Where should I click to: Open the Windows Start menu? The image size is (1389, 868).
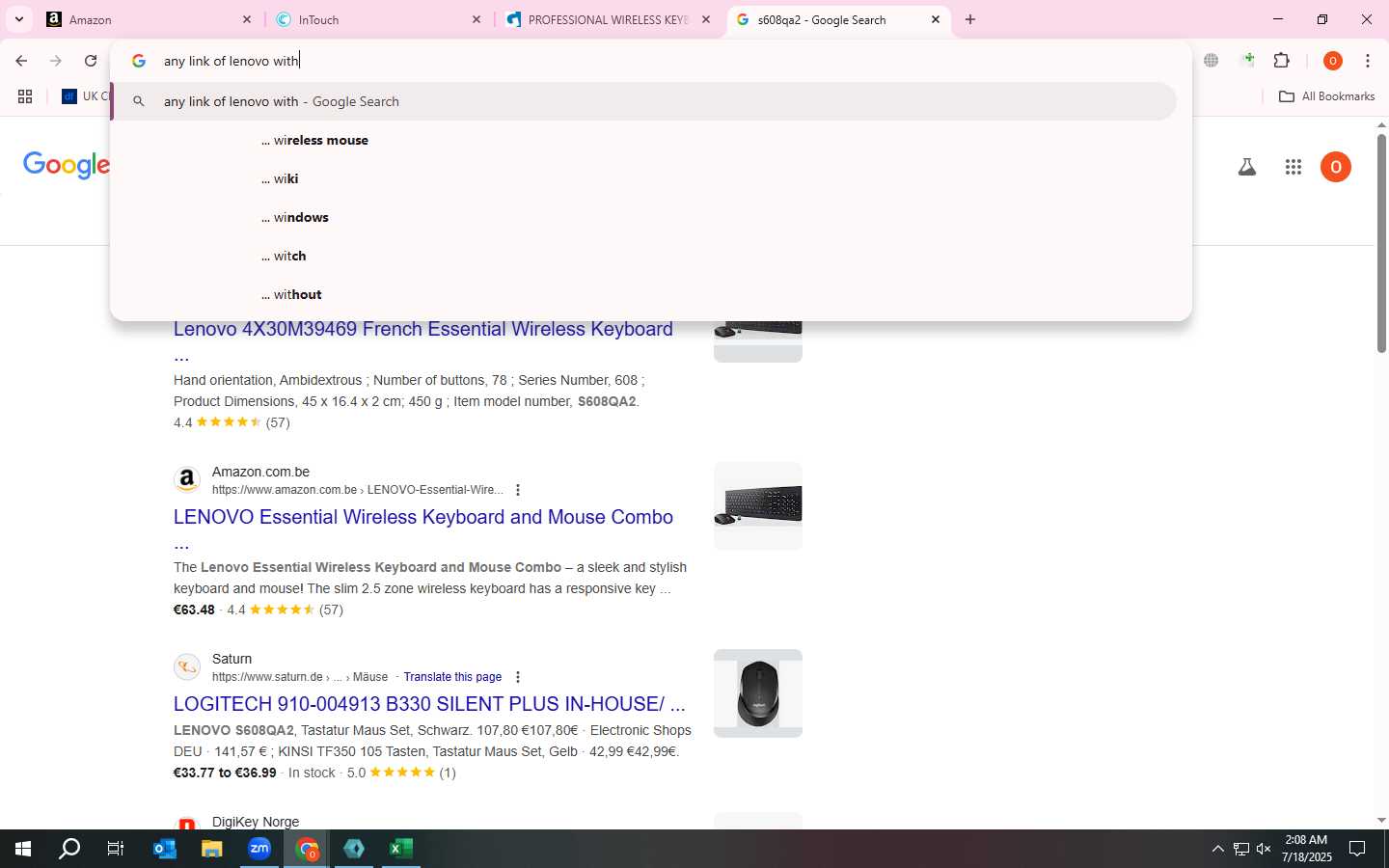tap(23, 849)
